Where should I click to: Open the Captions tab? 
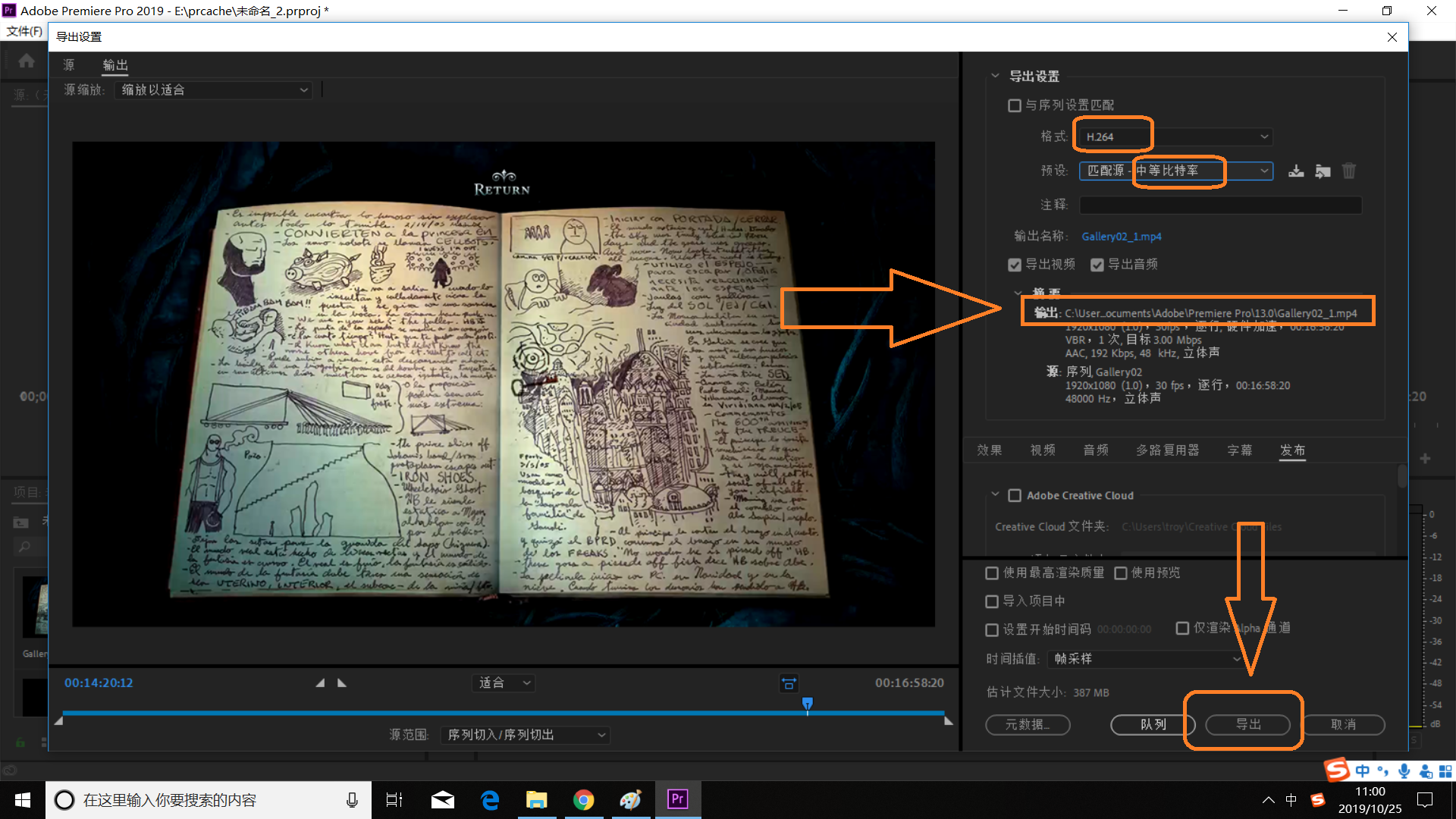click(x=1240, y=450)
